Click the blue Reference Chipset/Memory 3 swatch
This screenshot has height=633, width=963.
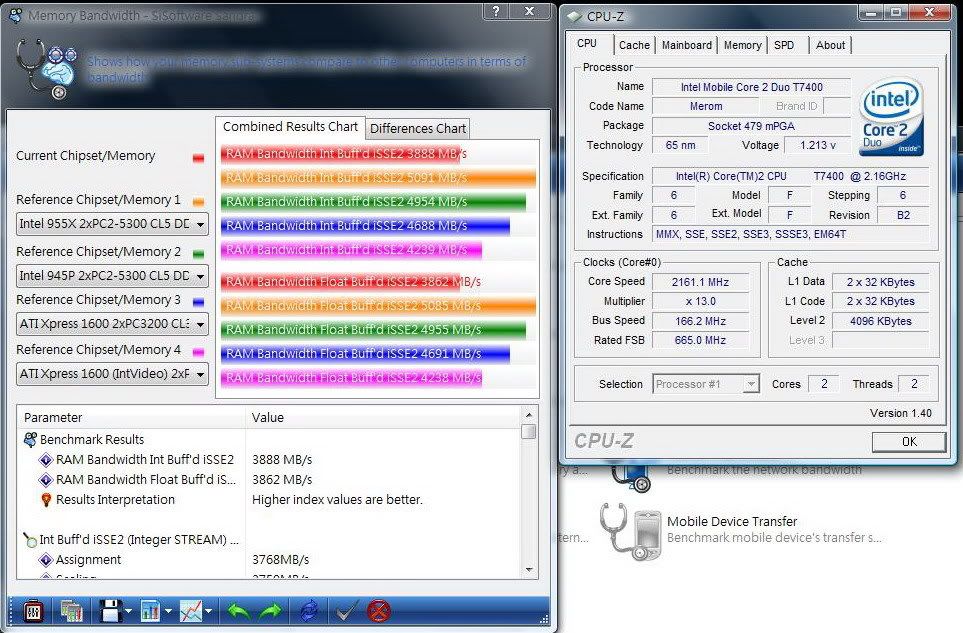(x=198, y=301)
